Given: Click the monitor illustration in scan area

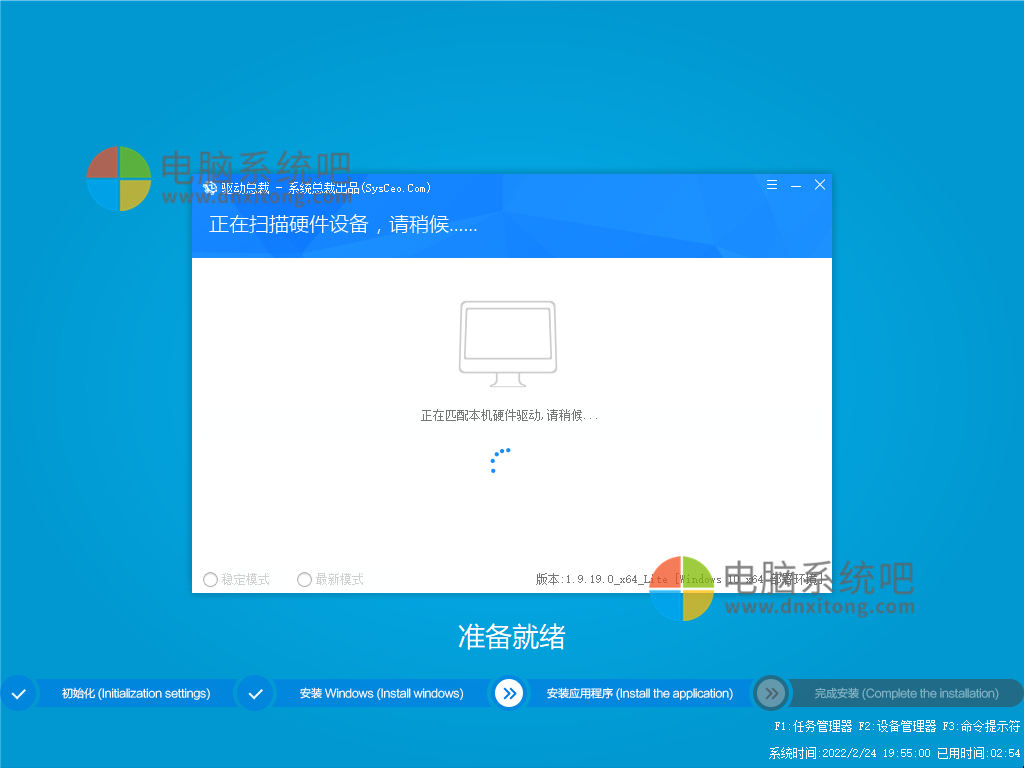Looking at the screenshot, I should 507,342.
